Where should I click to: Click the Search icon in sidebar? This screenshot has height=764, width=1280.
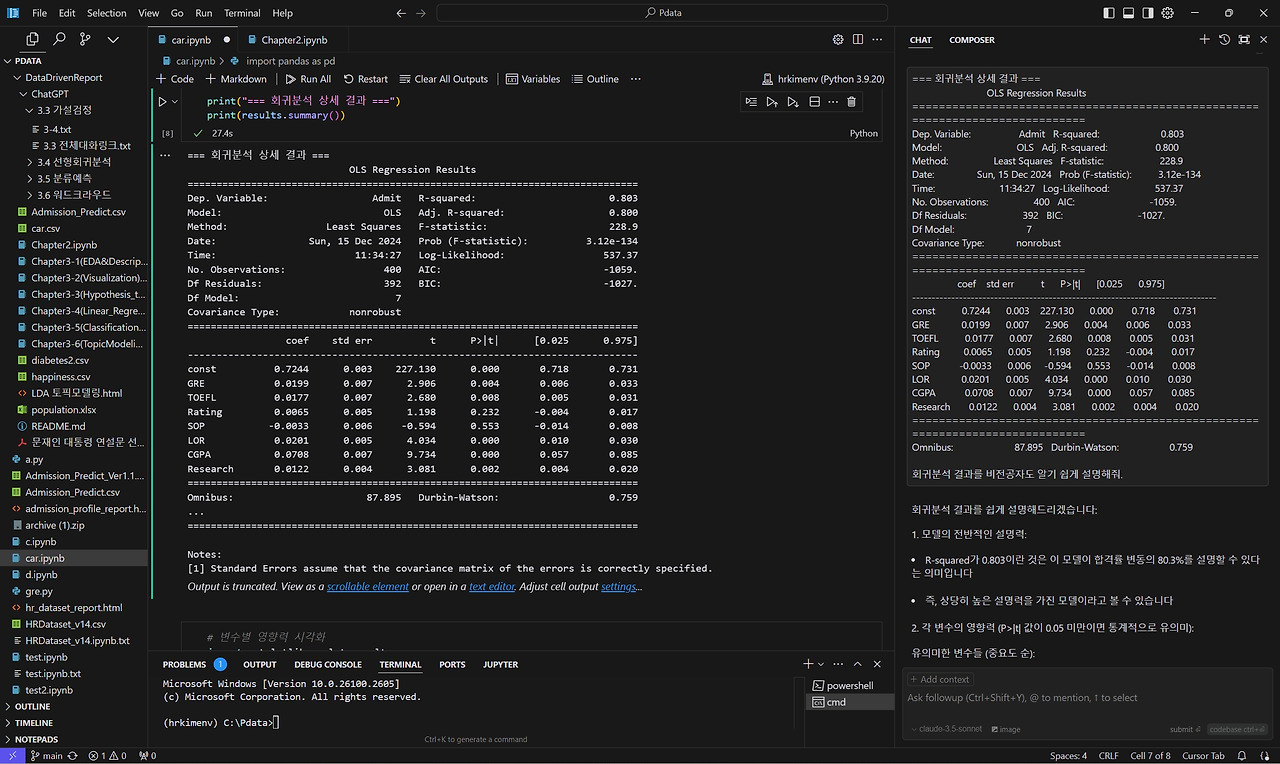pos(59,39)
